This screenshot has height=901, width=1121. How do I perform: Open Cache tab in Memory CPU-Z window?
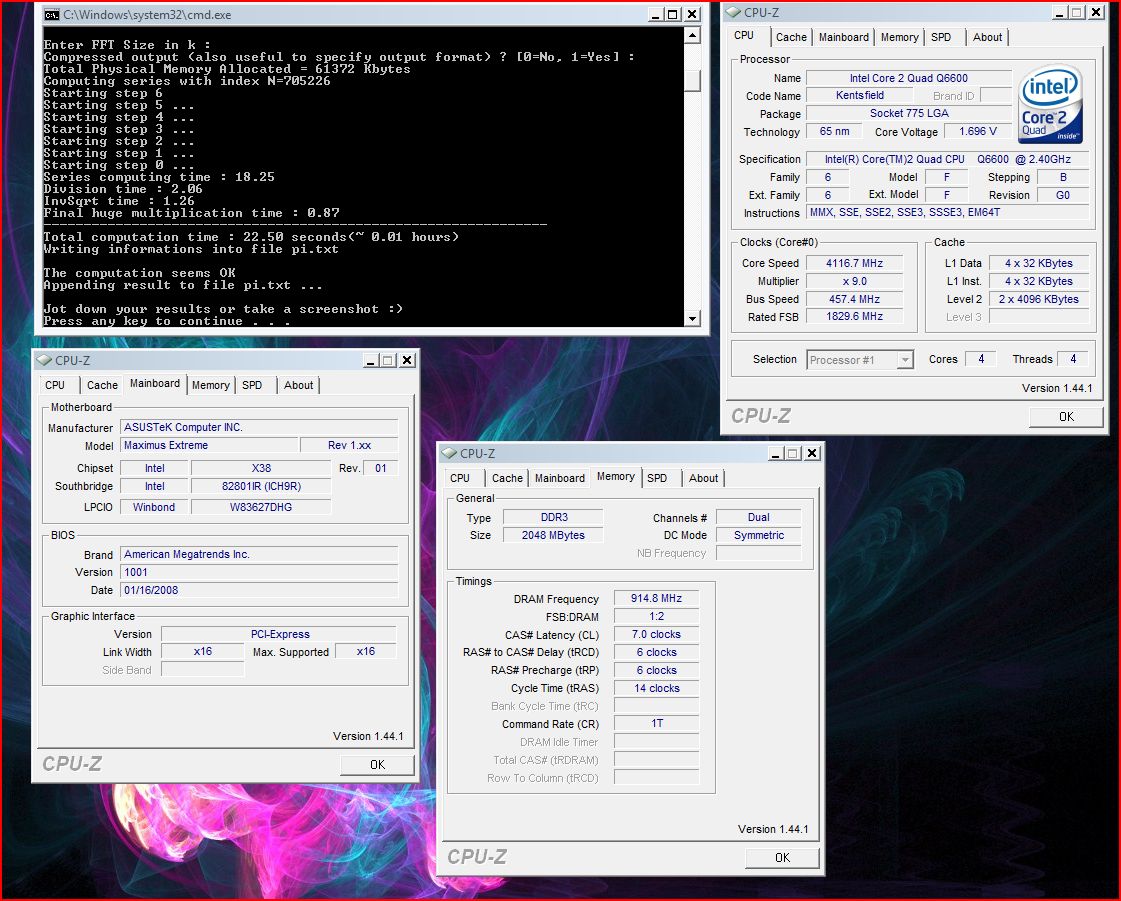pyautogui.click(x=507, y=478)
